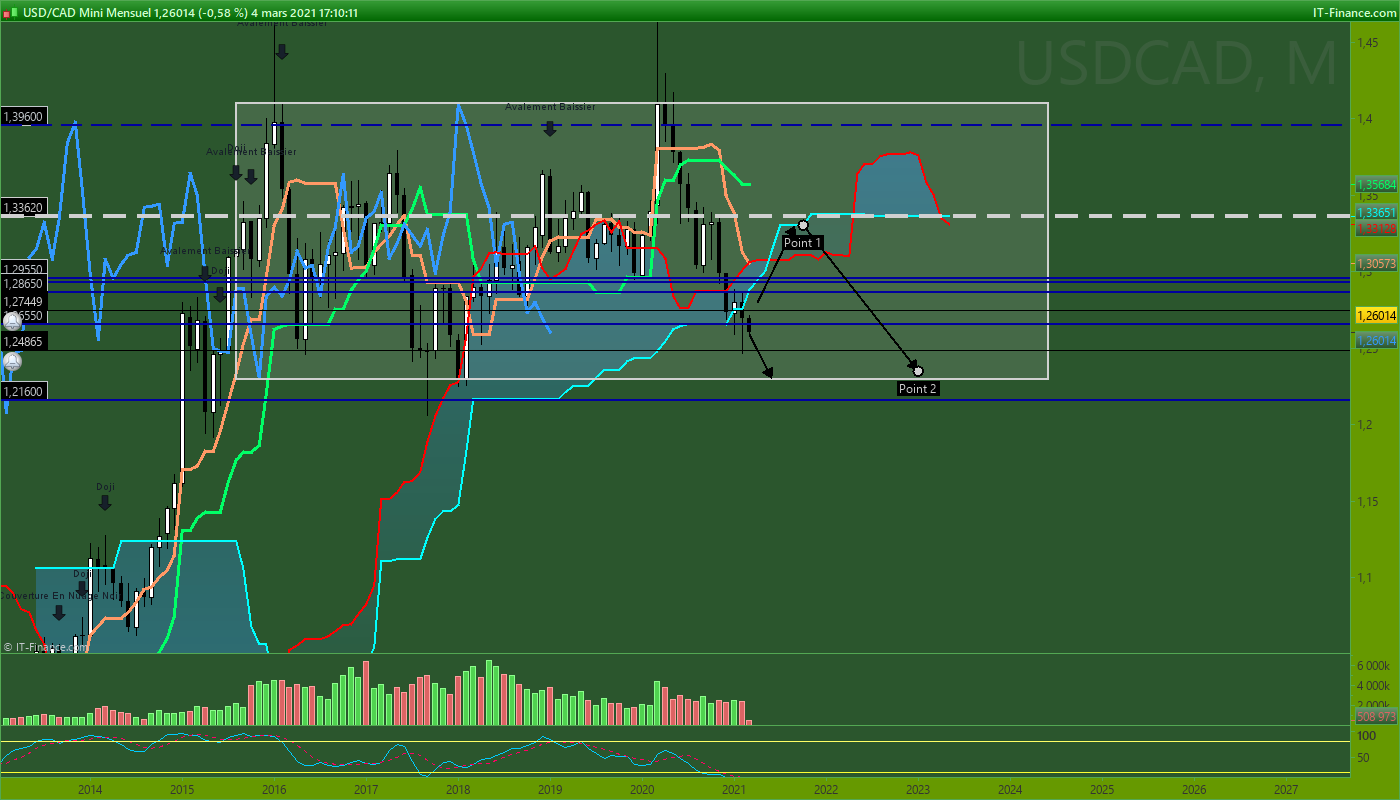Click 2026 on the time axis
1400x800 pixels.
(x=1194, y=790)
